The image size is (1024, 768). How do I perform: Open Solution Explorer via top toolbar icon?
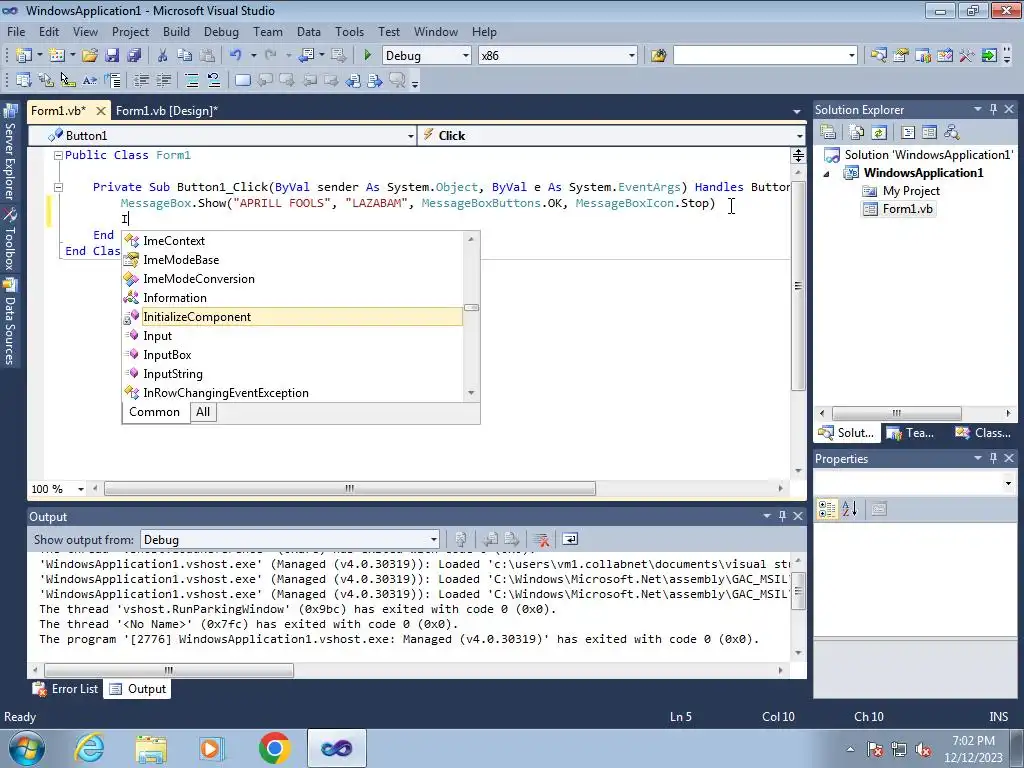tap(878, 56)
